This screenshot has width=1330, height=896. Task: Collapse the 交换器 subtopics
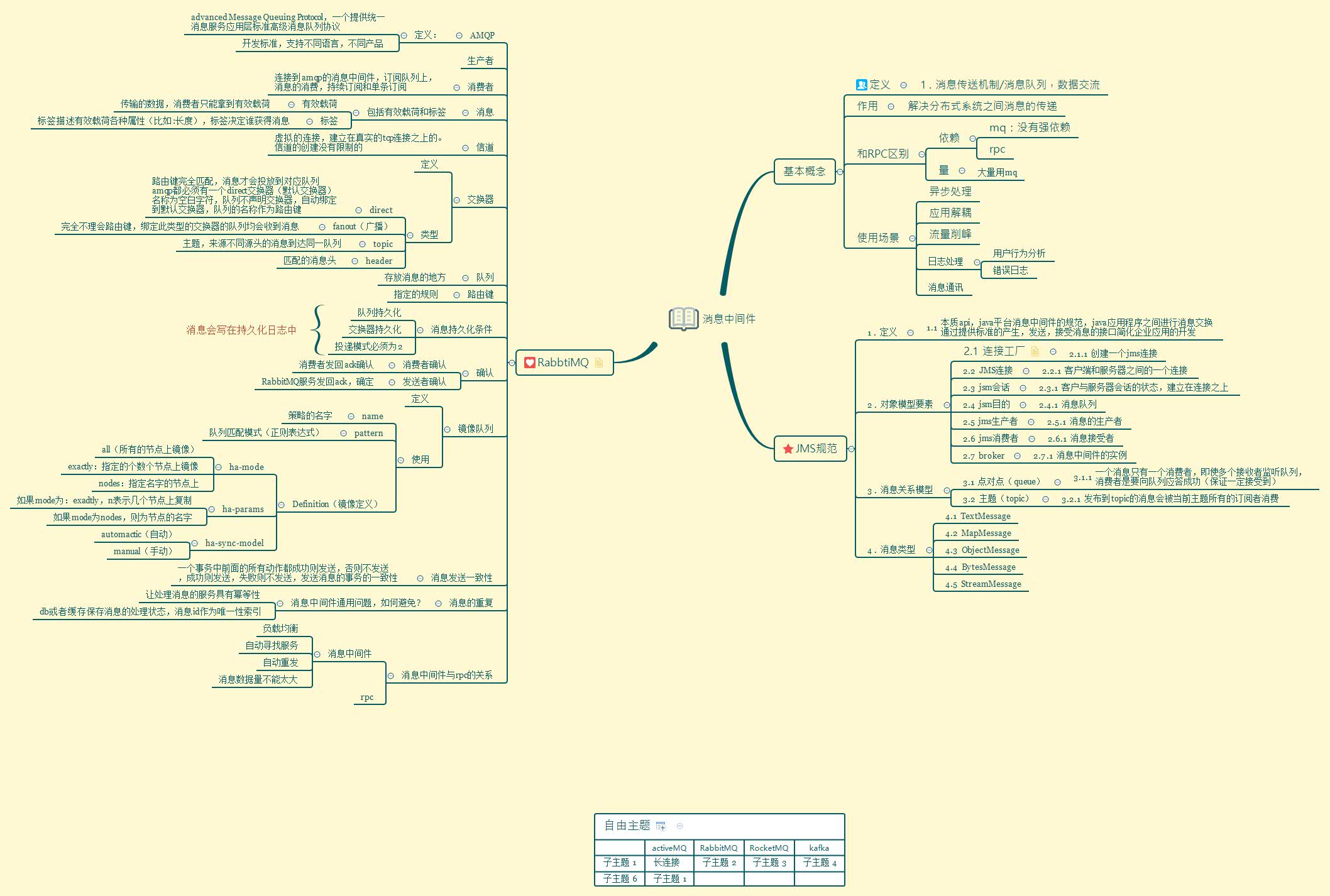coord(456,200)
